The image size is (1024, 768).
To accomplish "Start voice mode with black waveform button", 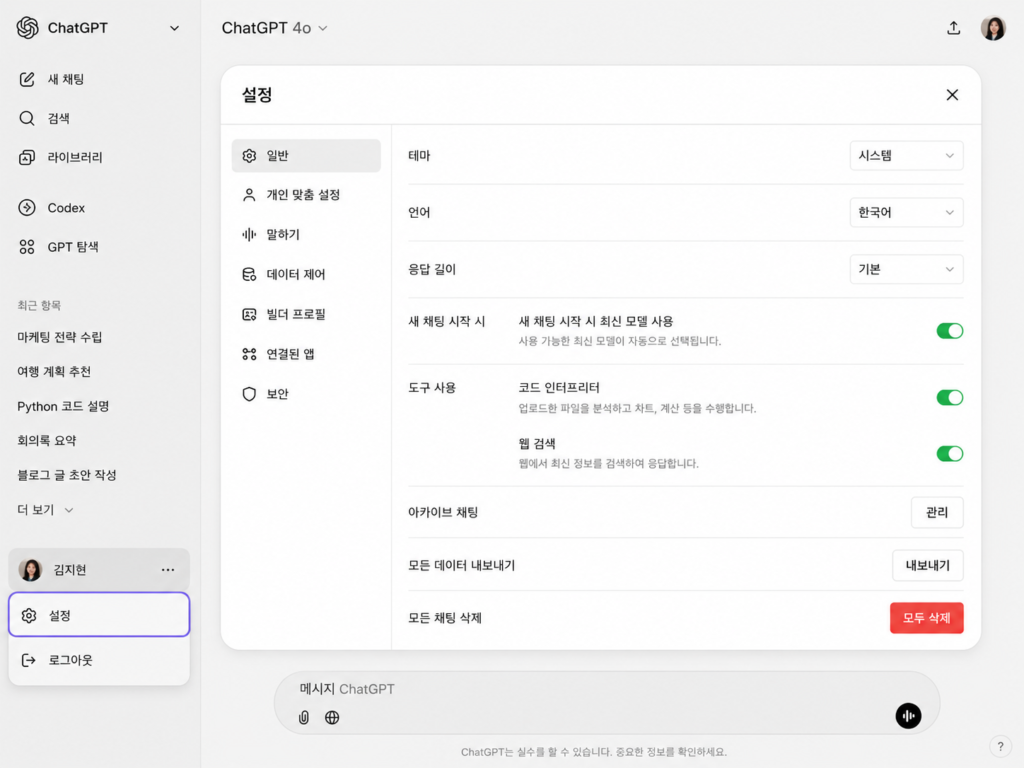I will tap(908, 716).
